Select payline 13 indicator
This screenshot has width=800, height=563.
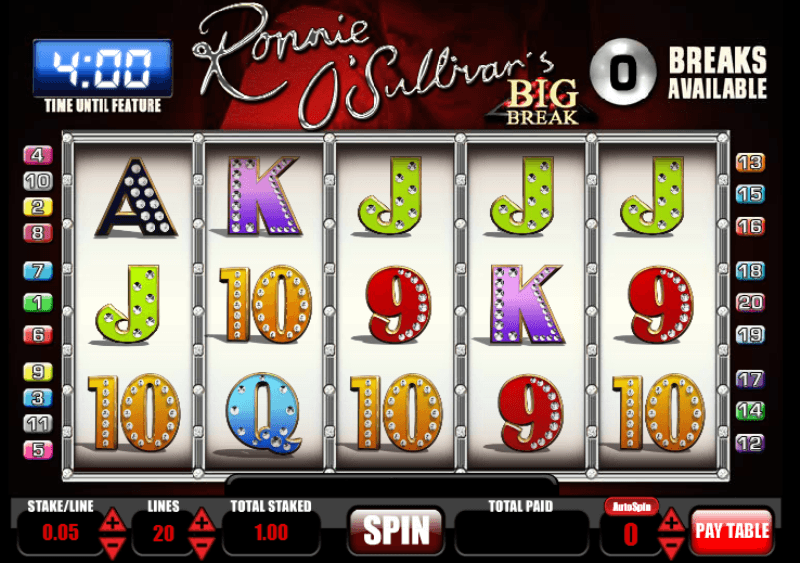[750, 163]
